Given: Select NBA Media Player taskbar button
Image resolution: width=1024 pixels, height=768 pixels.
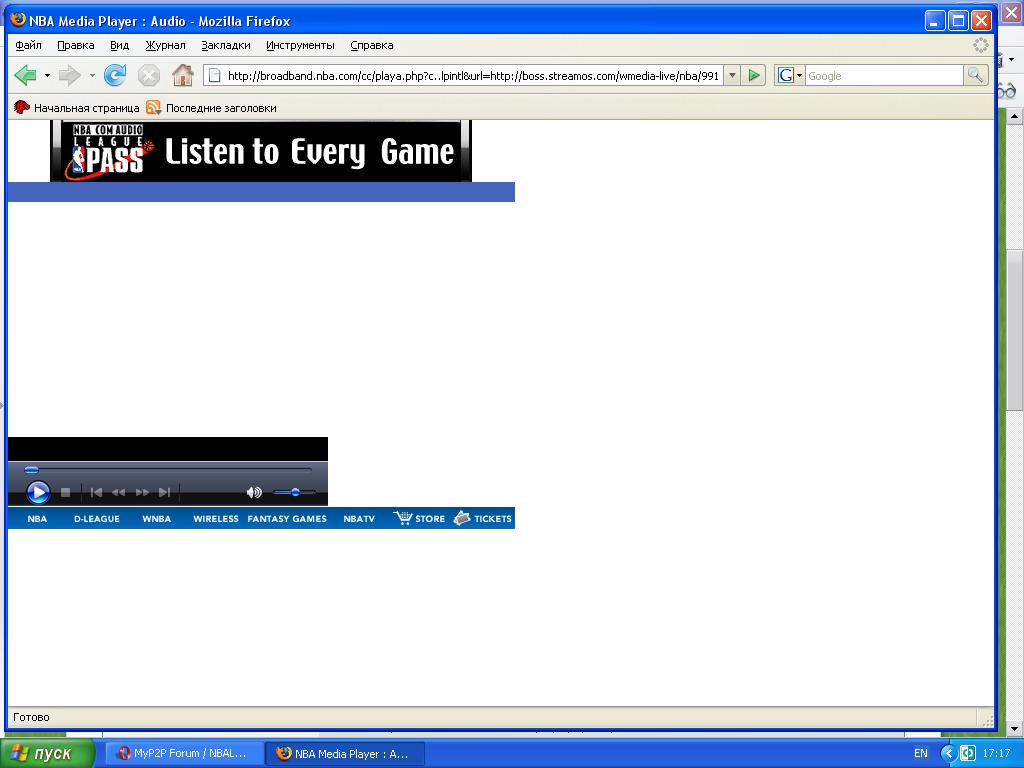Looking at the screenshot, I should (x=345, y=753).
